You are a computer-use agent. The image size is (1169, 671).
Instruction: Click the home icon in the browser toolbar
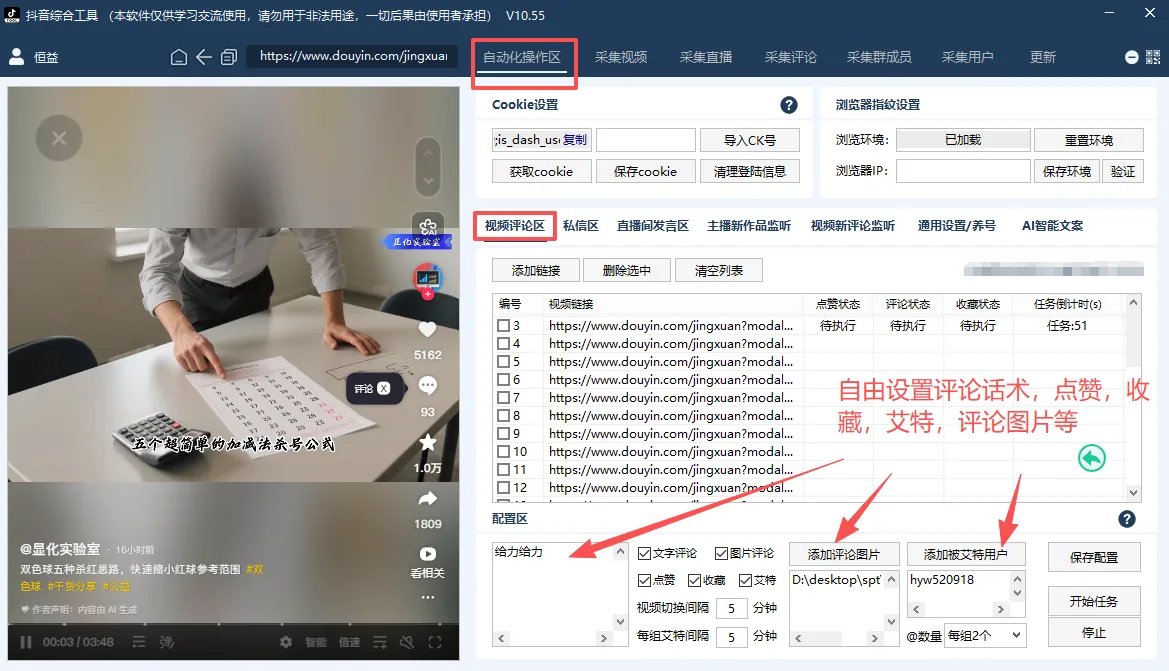179,57
